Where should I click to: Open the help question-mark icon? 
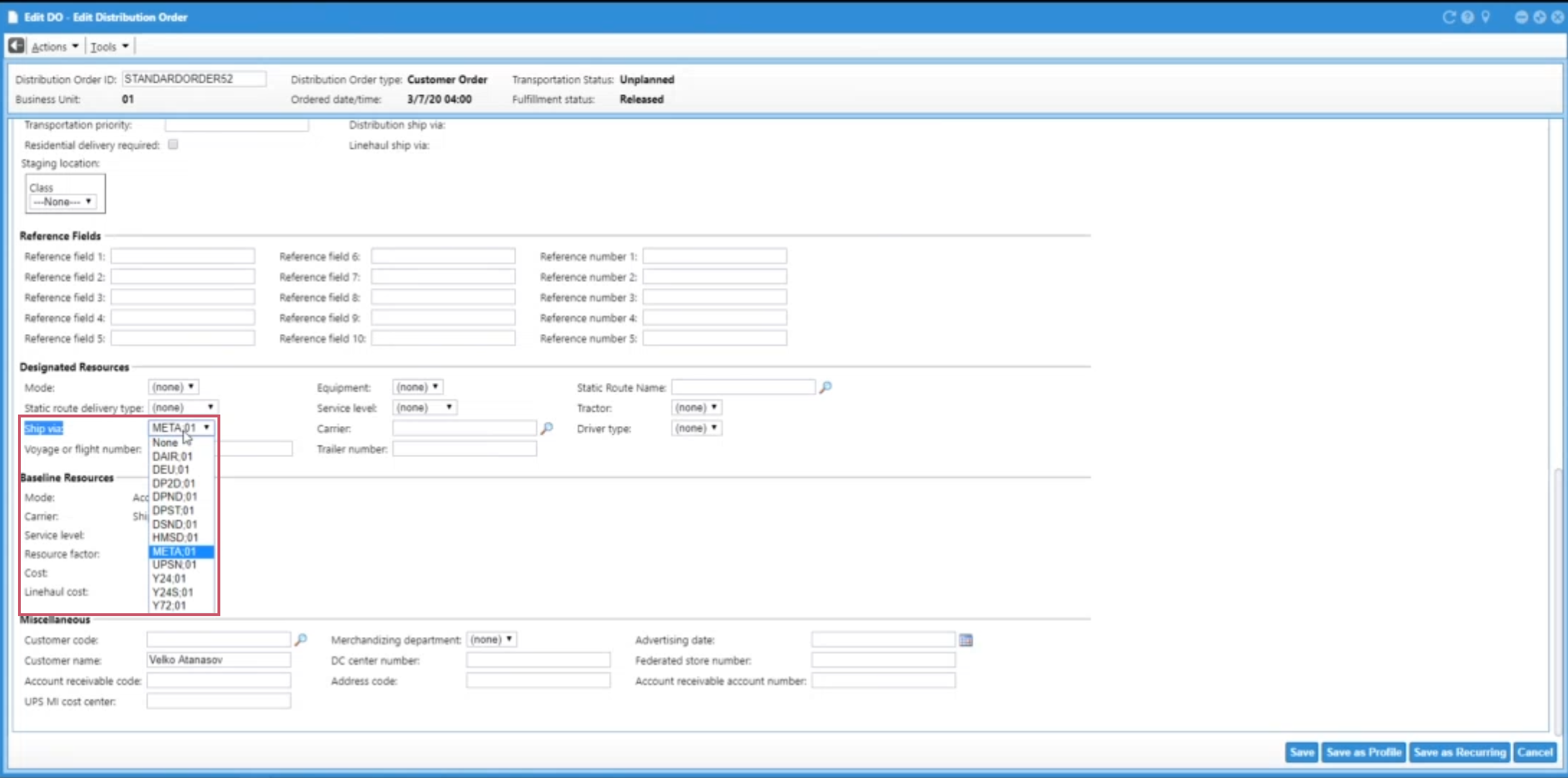pyautogui.click(x=1467, y=17)
